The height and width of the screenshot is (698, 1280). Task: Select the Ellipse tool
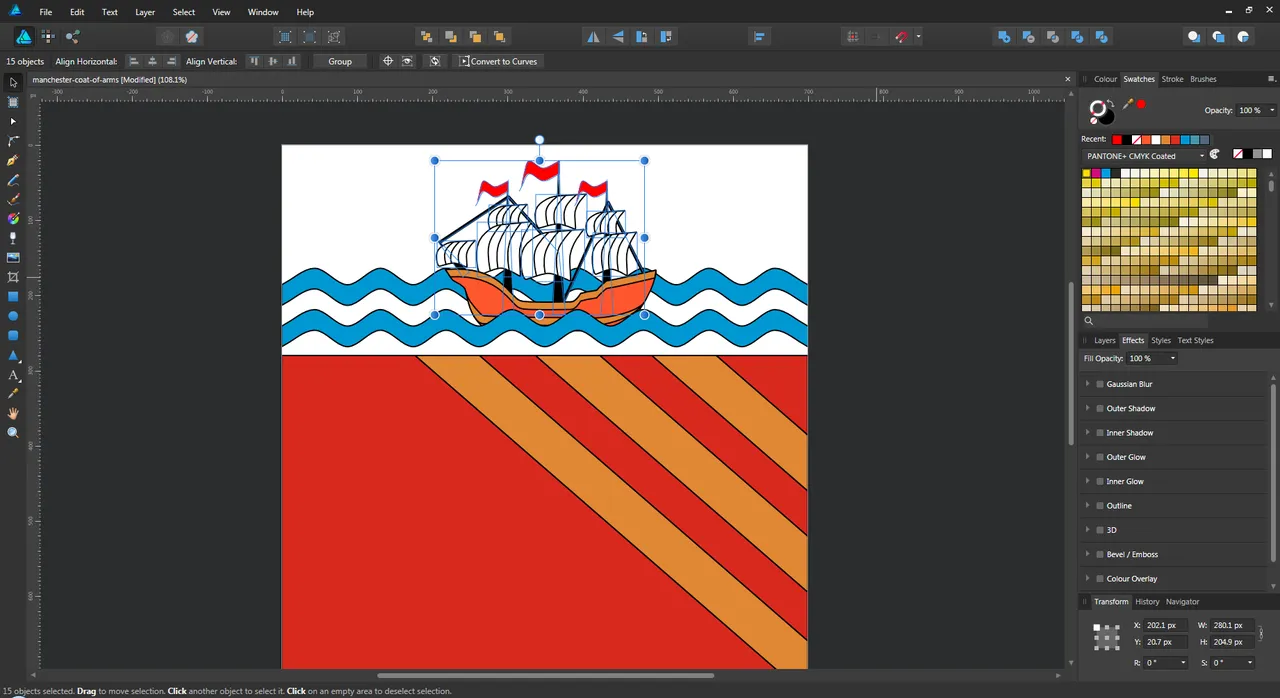click(x=13, y=316)
